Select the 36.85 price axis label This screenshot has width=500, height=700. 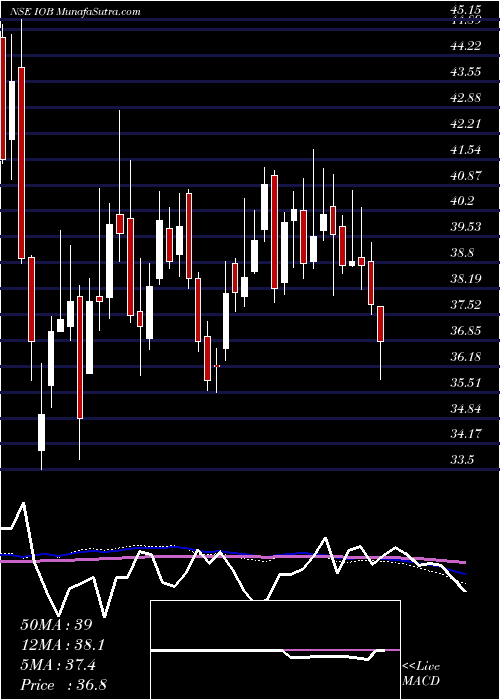click(465, 331)
